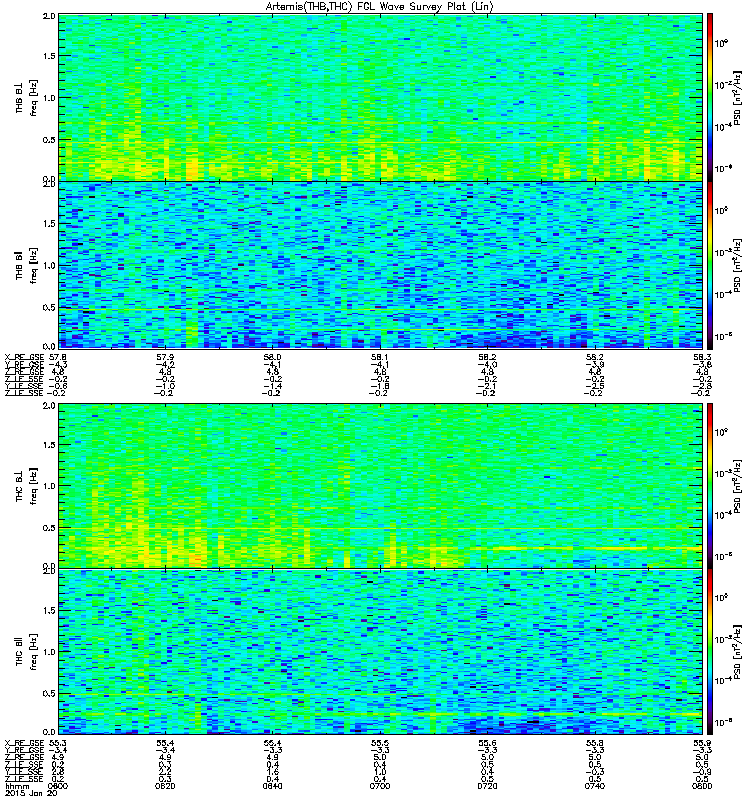Viewport: 750px width, 800px height.
Task: Click the THC position value '55.8'
Action: point(595,743)
